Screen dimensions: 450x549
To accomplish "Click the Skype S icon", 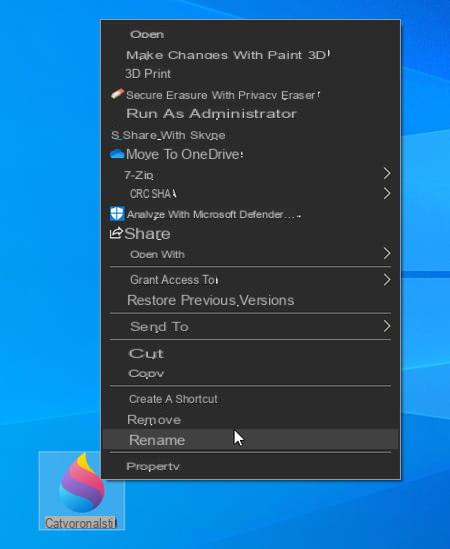I will (x=115, y=135).
